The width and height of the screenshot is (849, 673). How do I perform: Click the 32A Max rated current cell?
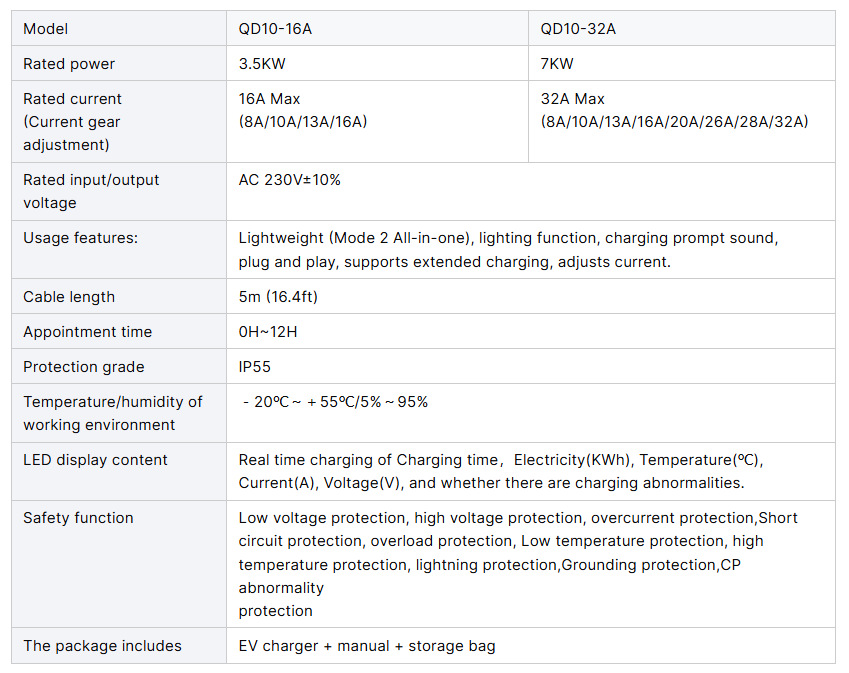(x=674, y=111)
